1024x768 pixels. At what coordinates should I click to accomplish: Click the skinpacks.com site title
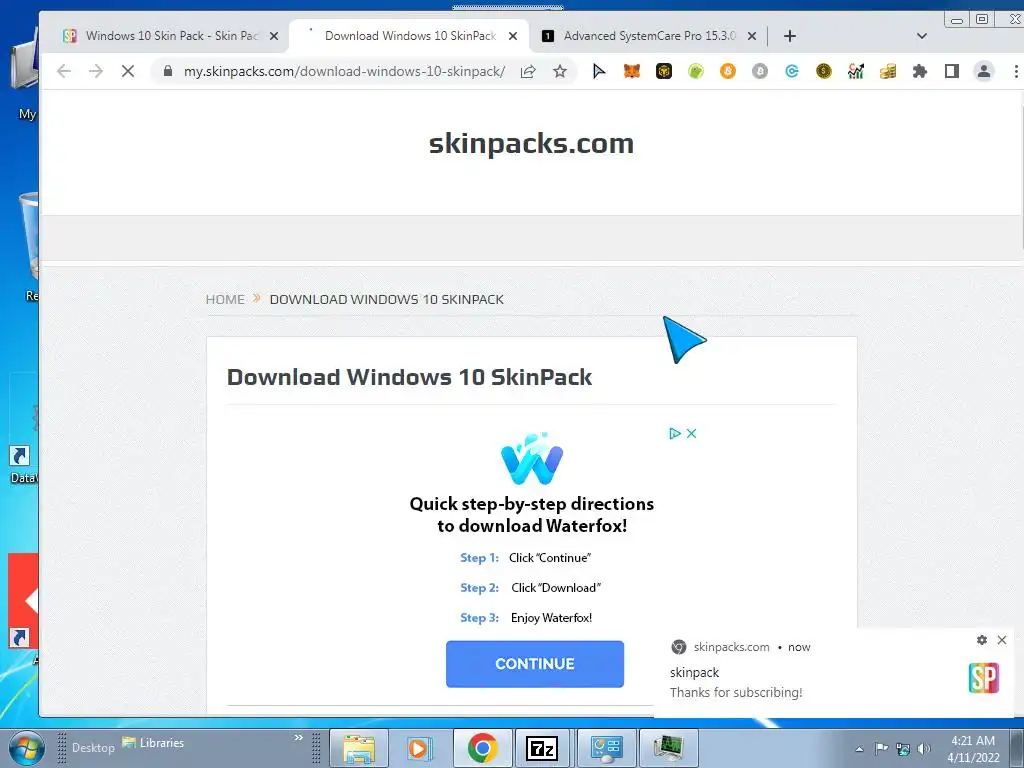point(531,143)
